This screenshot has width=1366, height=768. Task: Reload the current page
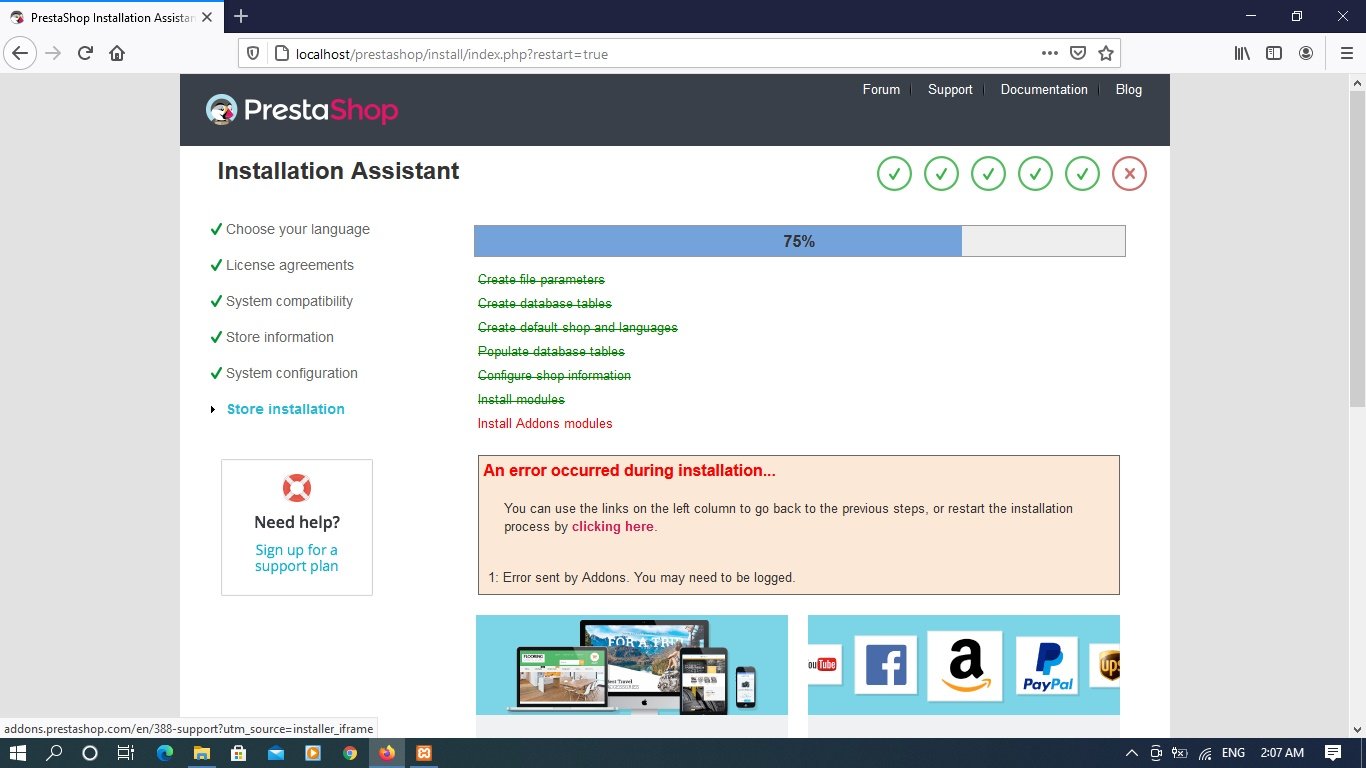click(85, 54)
